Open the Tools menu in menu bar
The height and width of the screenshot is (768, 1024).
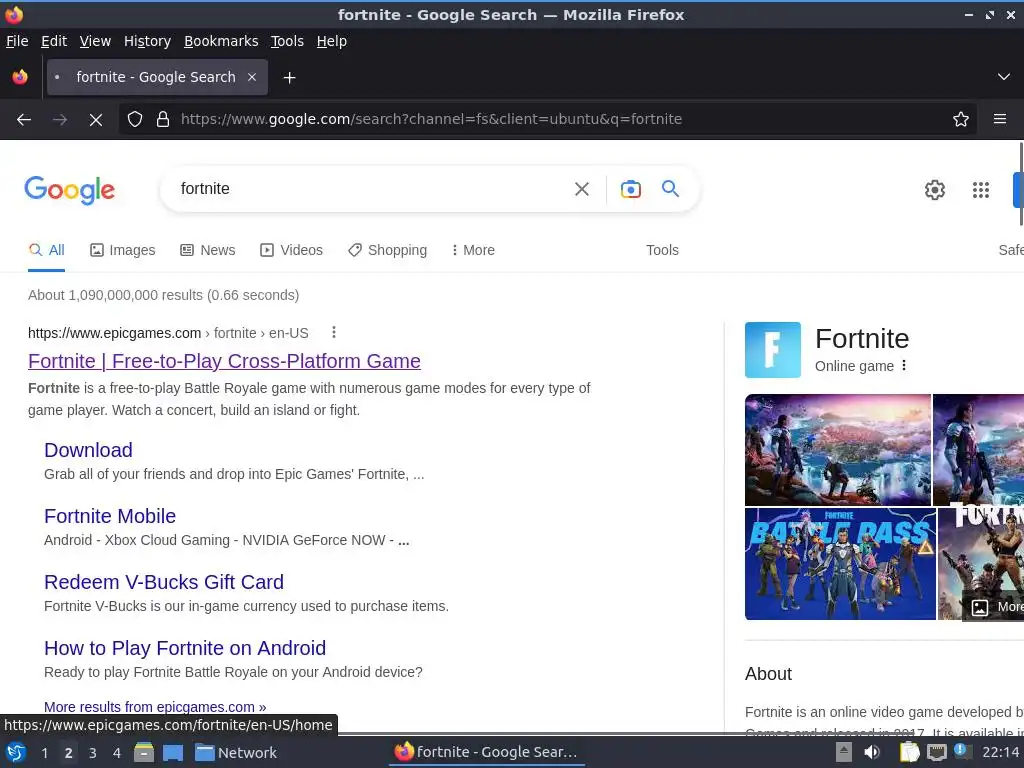tap(287, 41)
